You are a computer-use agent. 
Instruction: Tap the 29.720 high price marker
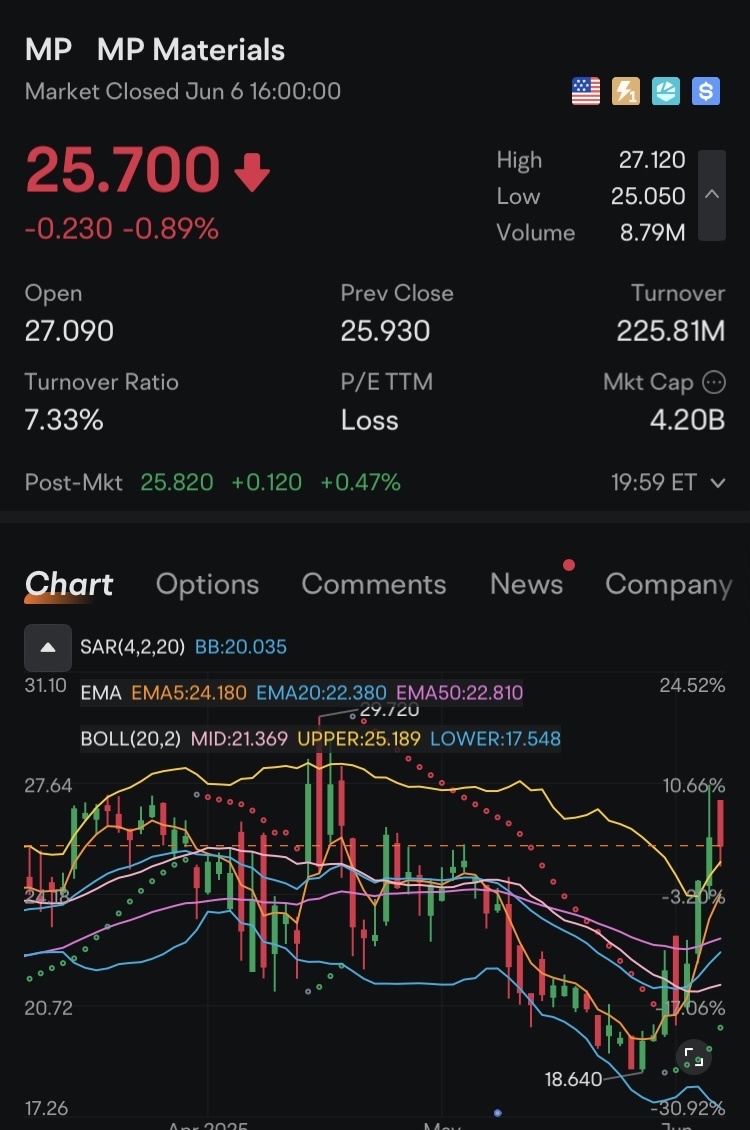click(x=388, y=711)
